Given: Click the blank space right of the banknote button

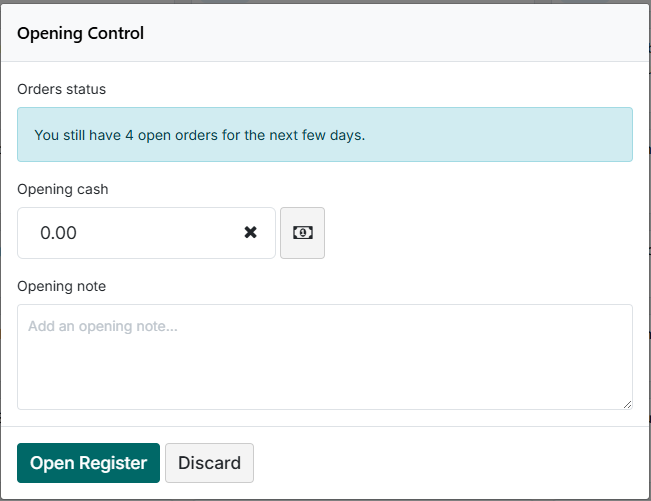Looking at the screenshot, I should tap(477, 233).
